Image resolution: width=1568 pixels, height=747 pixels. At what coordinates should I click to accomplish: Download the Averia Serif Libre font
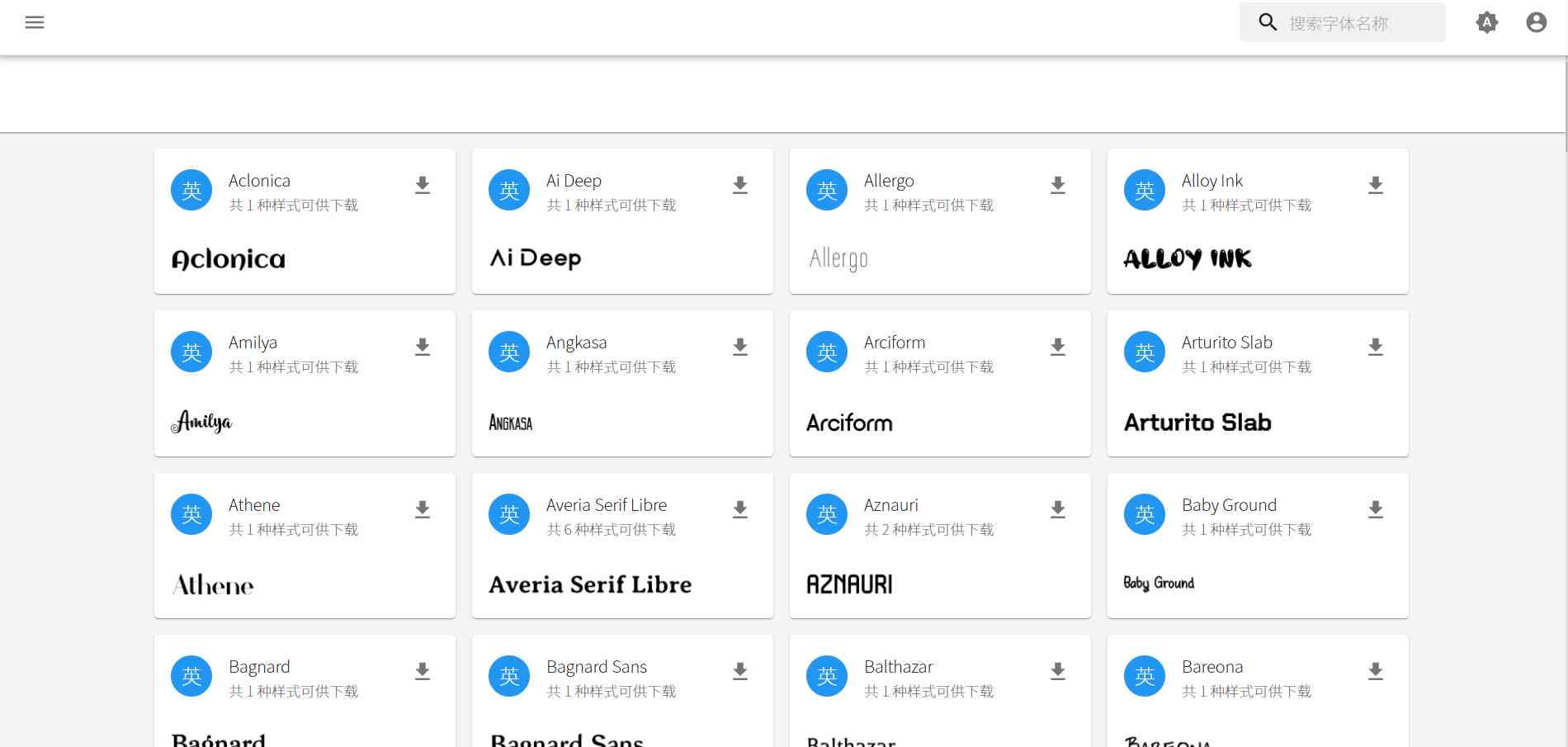(x=740, y=509)
